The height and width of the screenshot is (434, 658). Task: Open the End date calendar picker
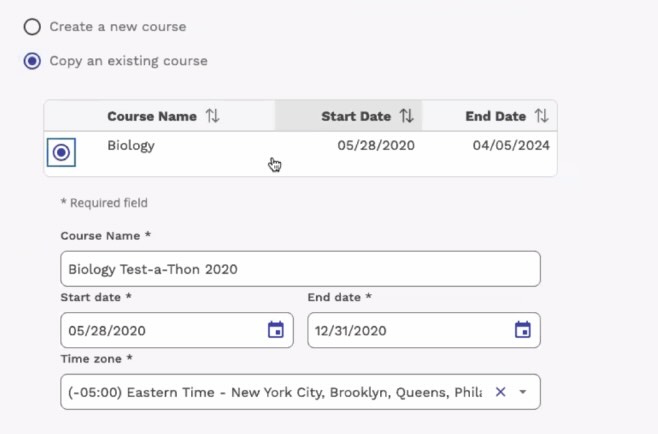[522, 330]
